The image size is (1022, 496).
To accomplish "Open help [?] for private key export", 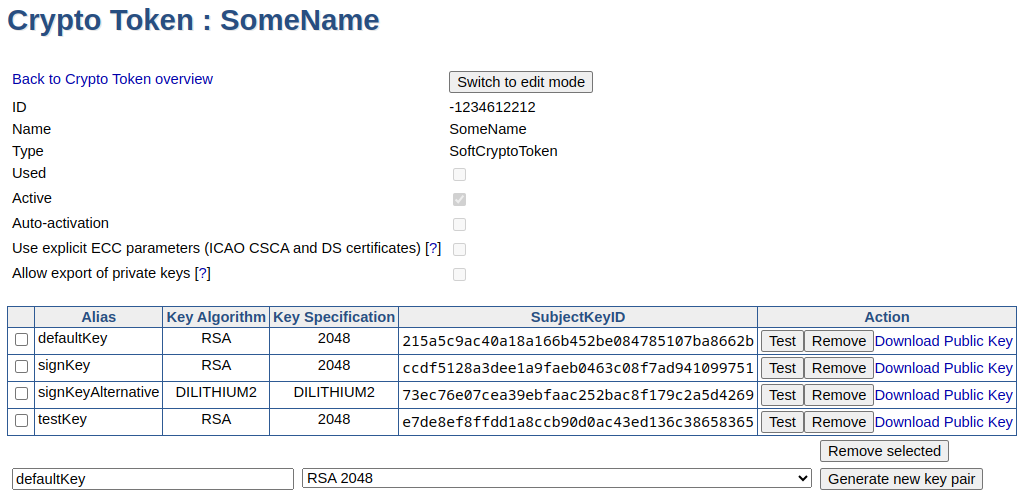I will pos(202,273).
